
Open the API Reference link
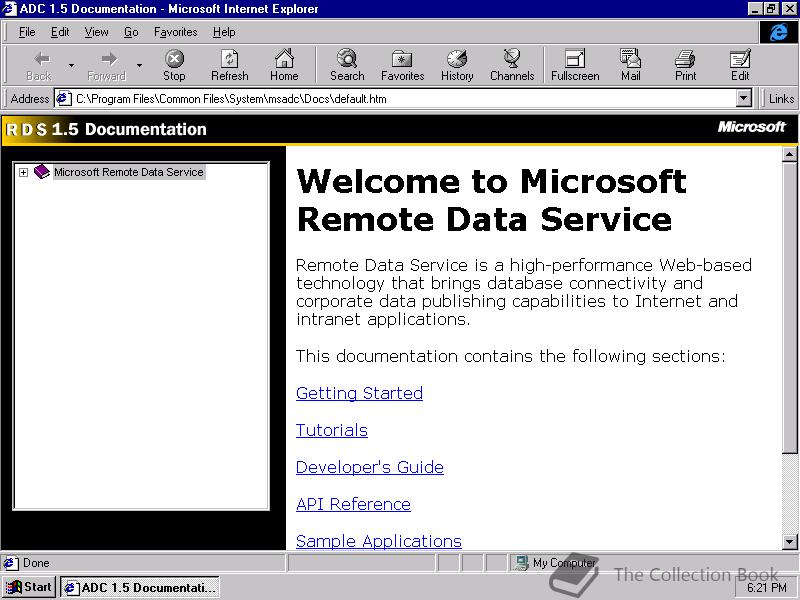pyautogui.click(x=353, y=504)
